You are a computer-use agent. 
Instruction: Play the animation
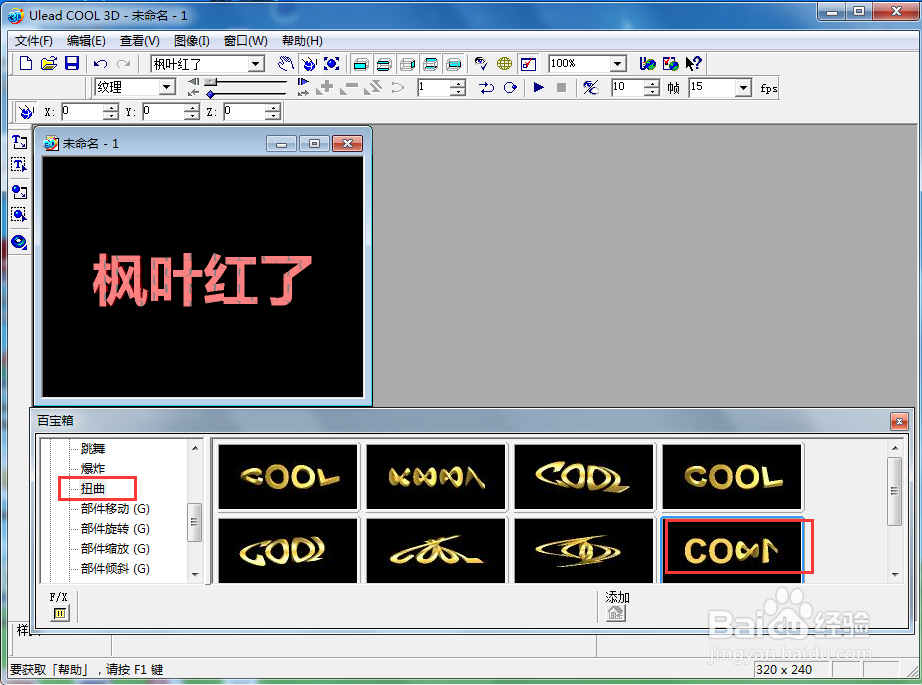(538, 88)
